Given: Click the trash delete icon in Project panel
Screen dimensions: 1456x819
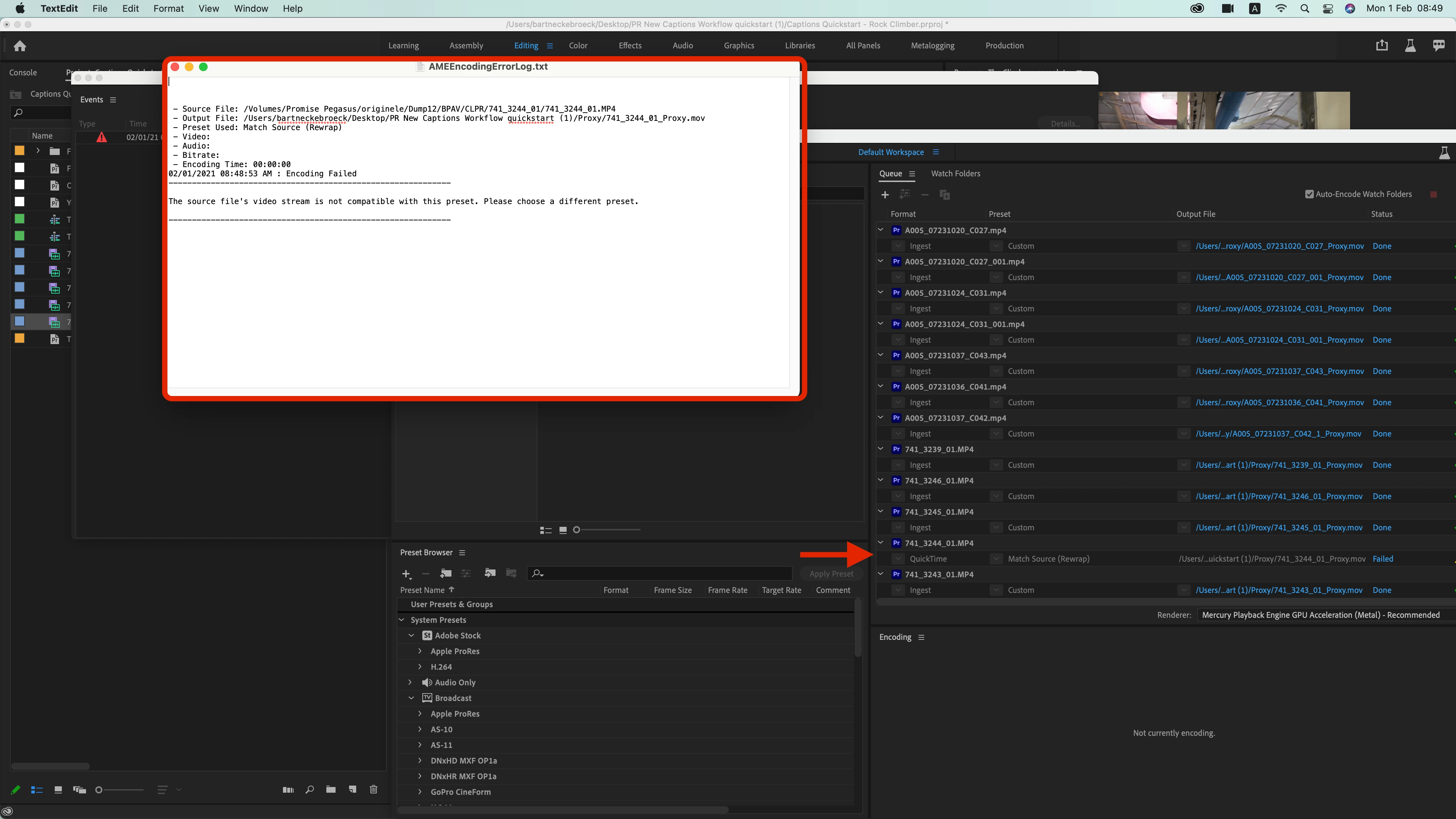Looking at the screenshot, I should coord(373,789).
